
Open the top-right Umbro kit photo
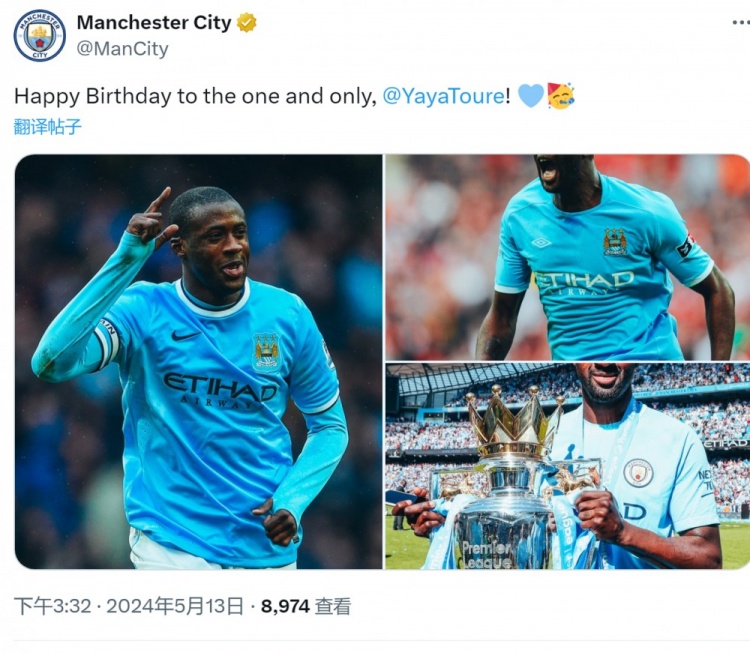568,257
